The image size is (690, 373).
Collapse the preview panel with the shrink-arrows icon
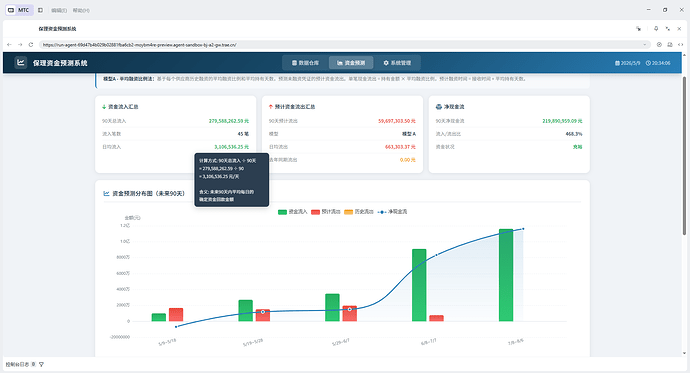pos(668,29)
